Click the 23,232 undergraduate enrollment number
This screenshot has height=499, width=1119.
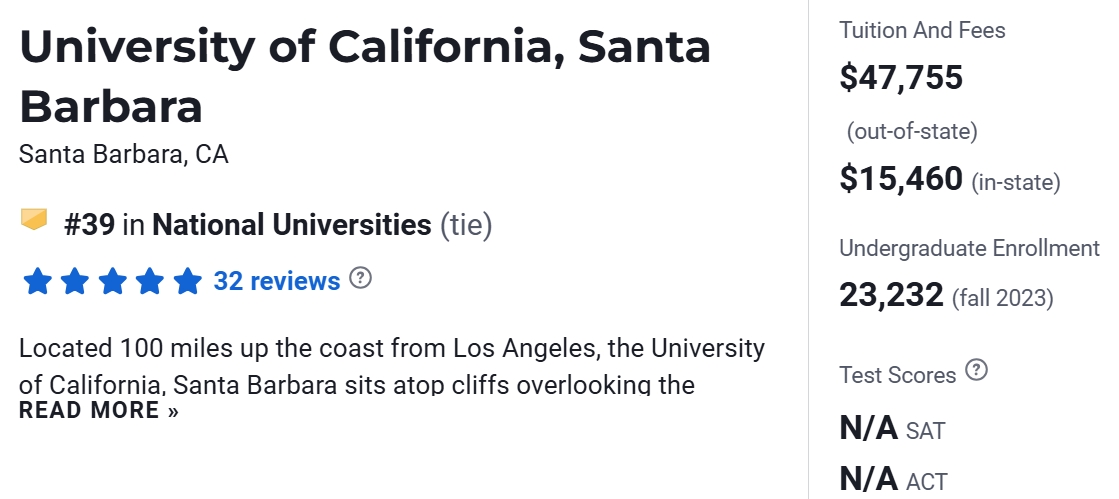tap(891, 295)
